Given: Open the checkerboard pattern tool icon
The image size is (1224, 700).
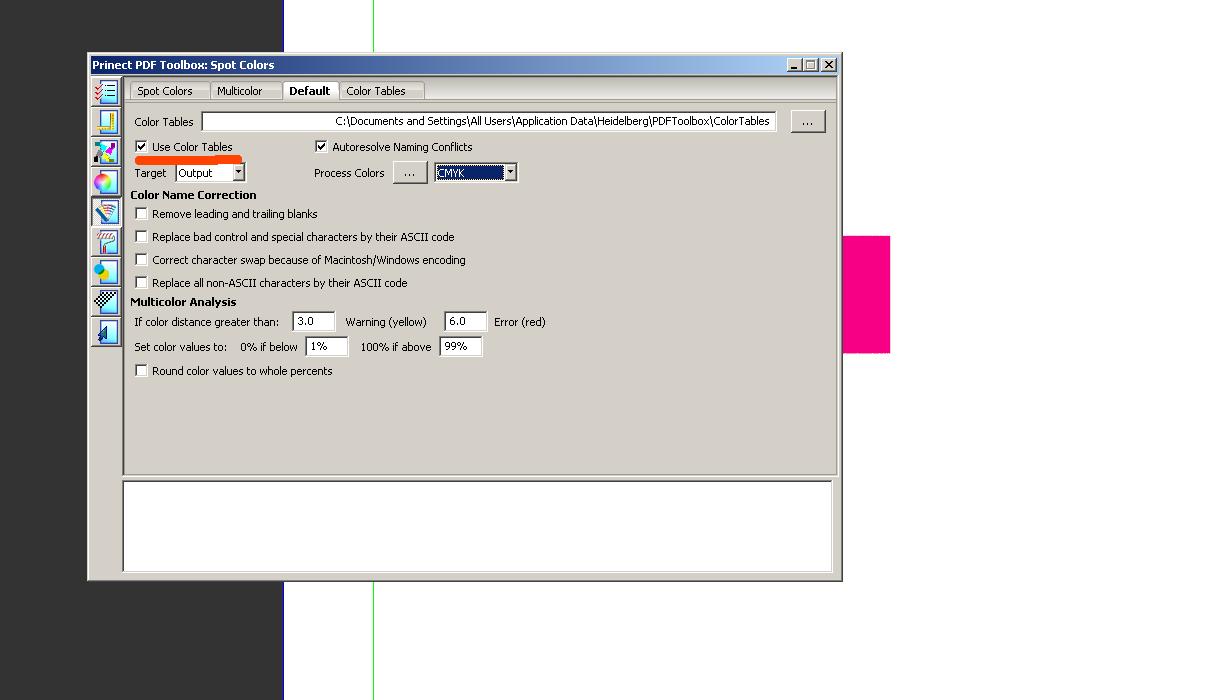Looking at the screenshot, I should [x=105, y=301].
